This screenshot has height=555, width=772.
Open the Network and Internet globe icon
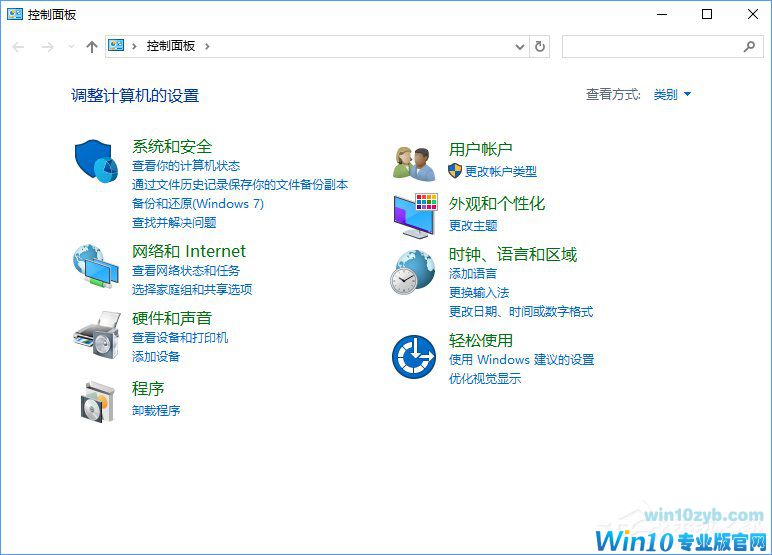coord(96,265)
